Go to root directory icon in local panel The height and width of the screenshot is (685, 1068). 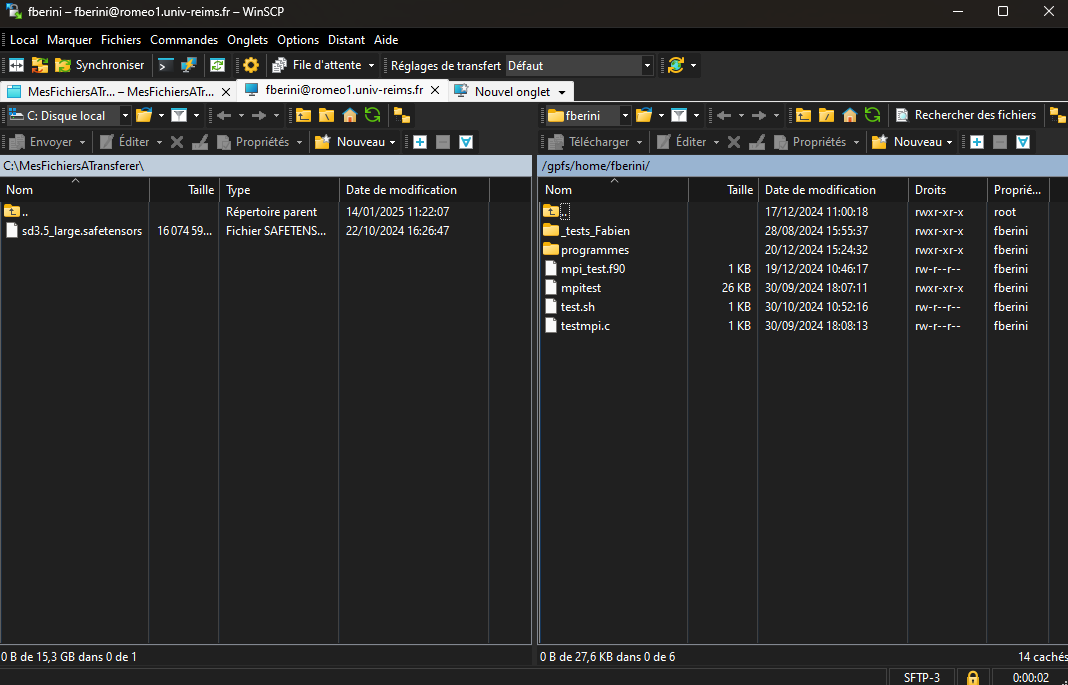326,116
